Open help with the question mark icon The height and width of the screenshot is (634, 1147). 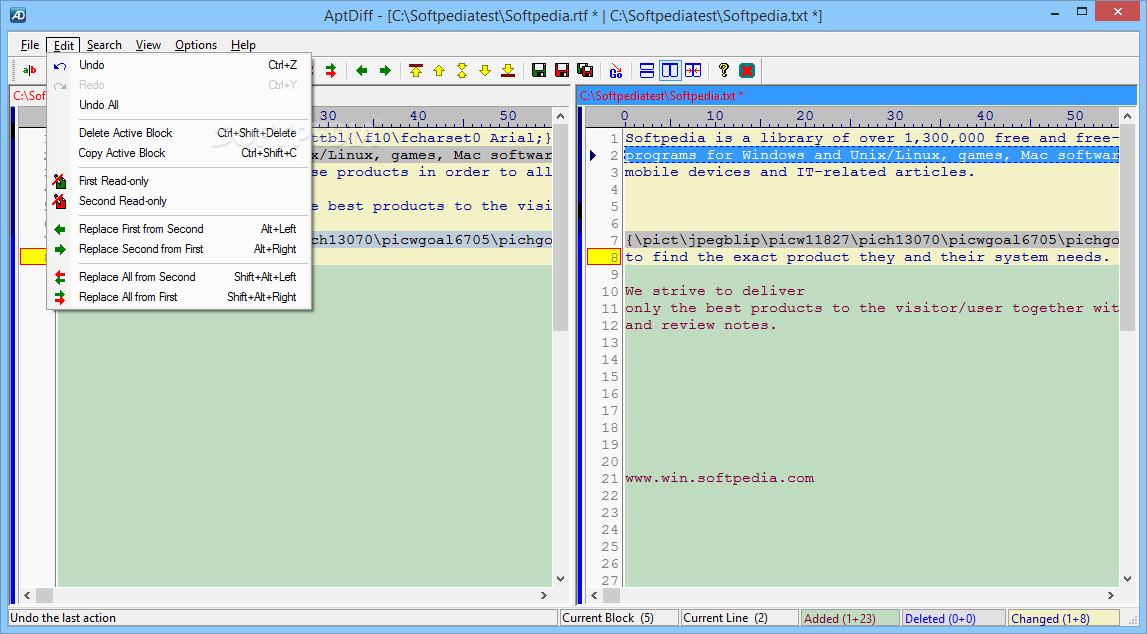(x=723, y=70)
